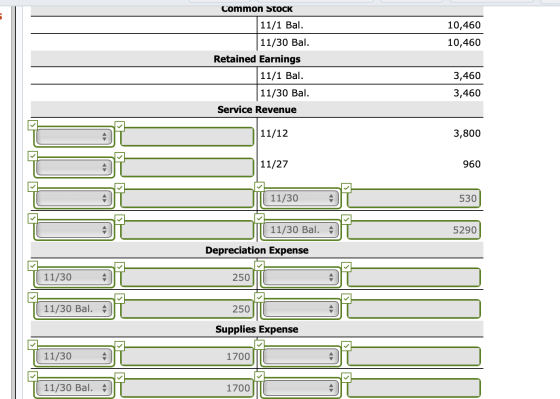Click green checkmark on Supplies Expense 11/30 dropdown

click(x=32, y=345)
